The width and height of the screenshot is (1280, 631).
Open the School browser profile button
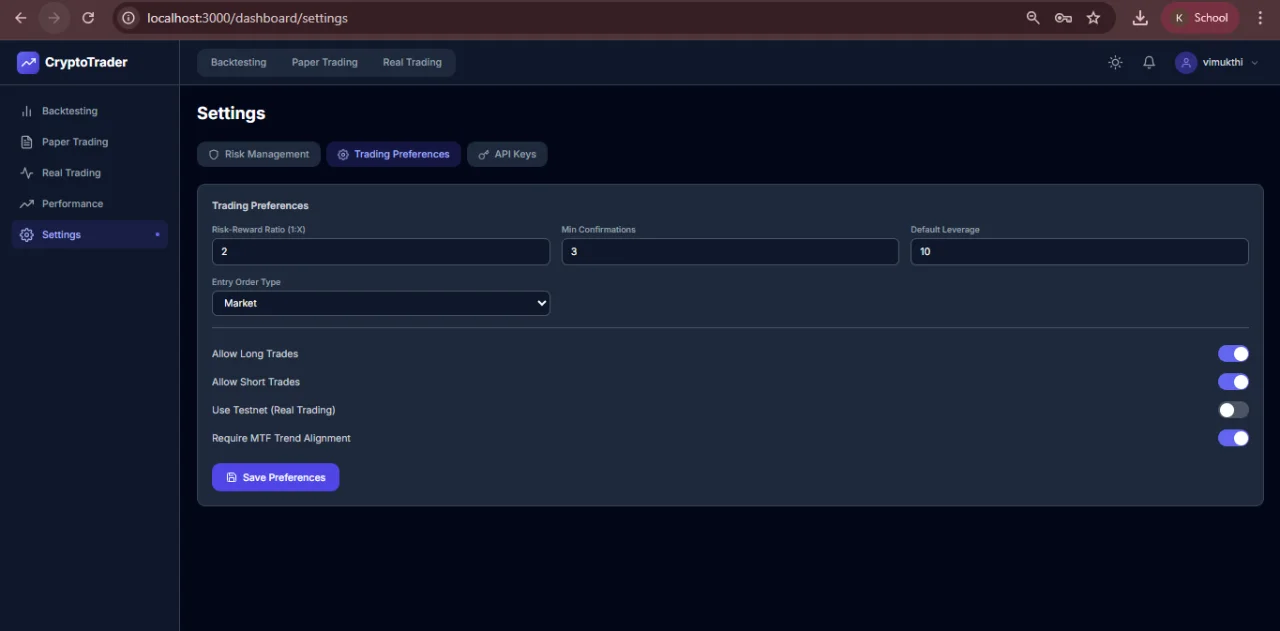[1200, 18]
